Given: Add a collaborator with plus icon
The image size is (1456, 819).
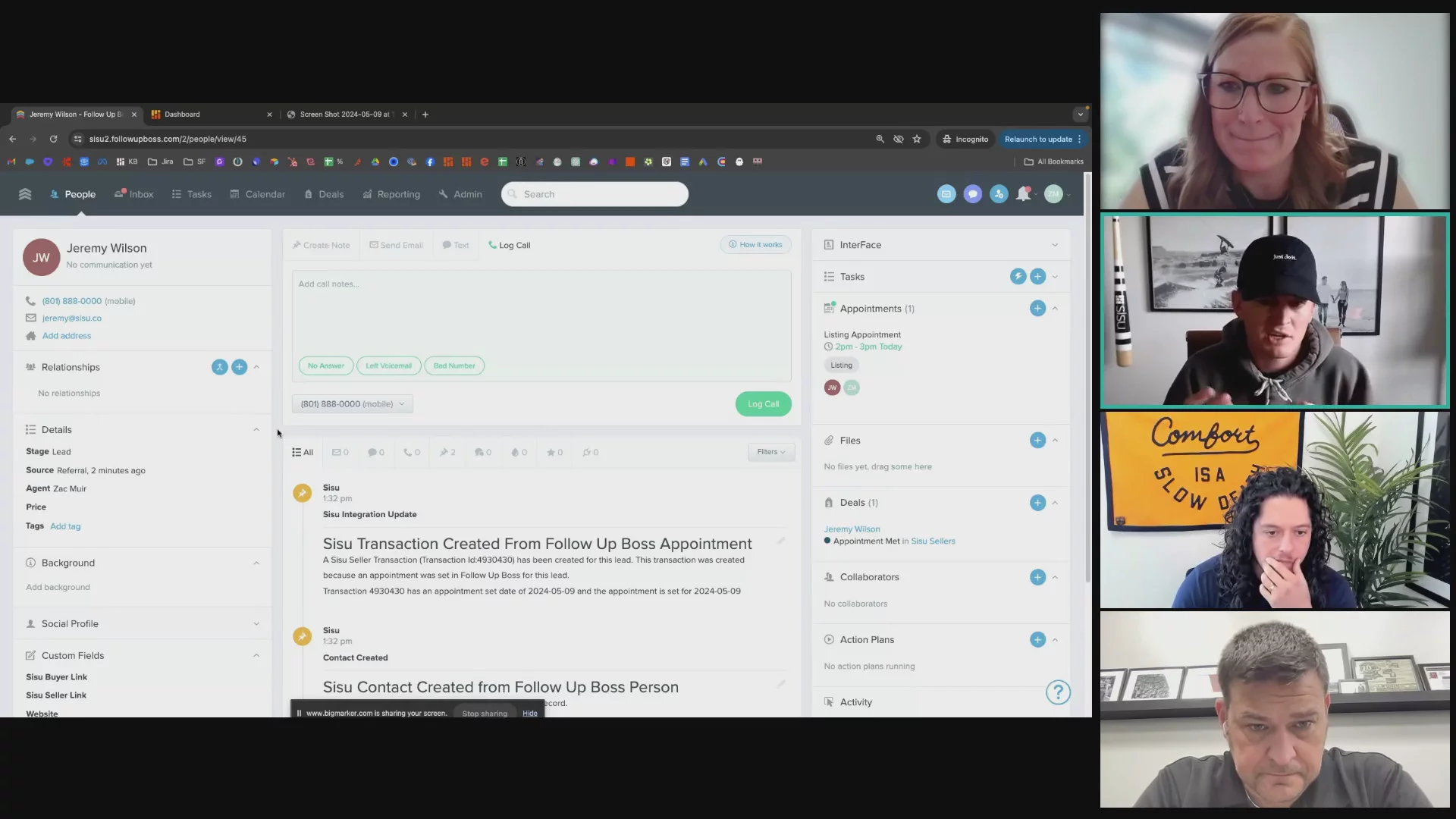Looking at the screenshot, I should 1038,577.
